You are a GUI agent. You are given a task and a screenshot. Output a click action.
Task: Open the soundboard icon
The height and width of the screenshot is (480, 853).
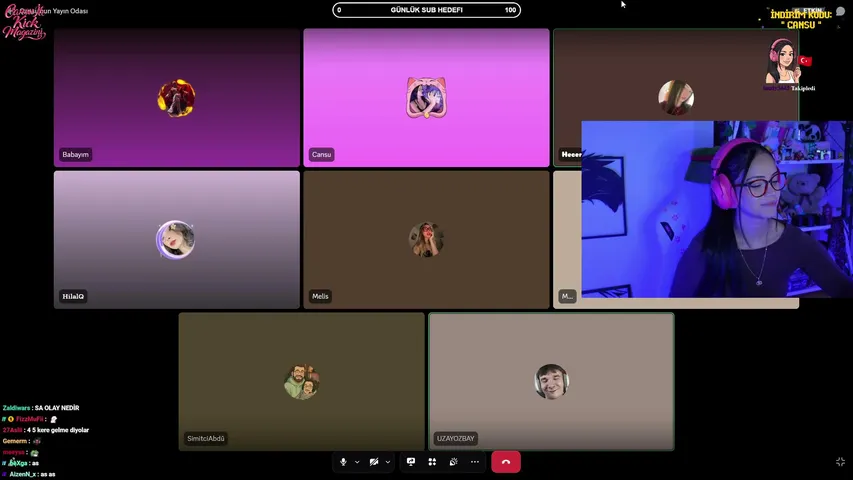pyautogui.click(x=453, y=462)
